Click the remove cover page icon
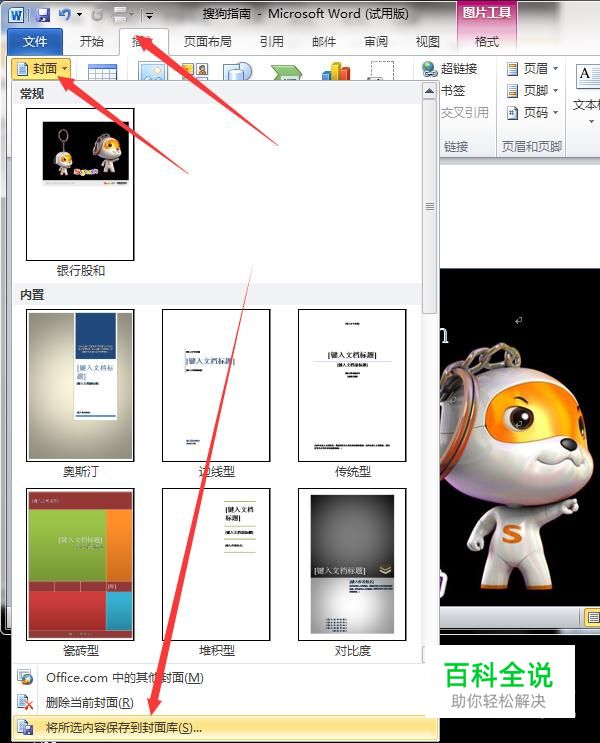 click(25, 702)
